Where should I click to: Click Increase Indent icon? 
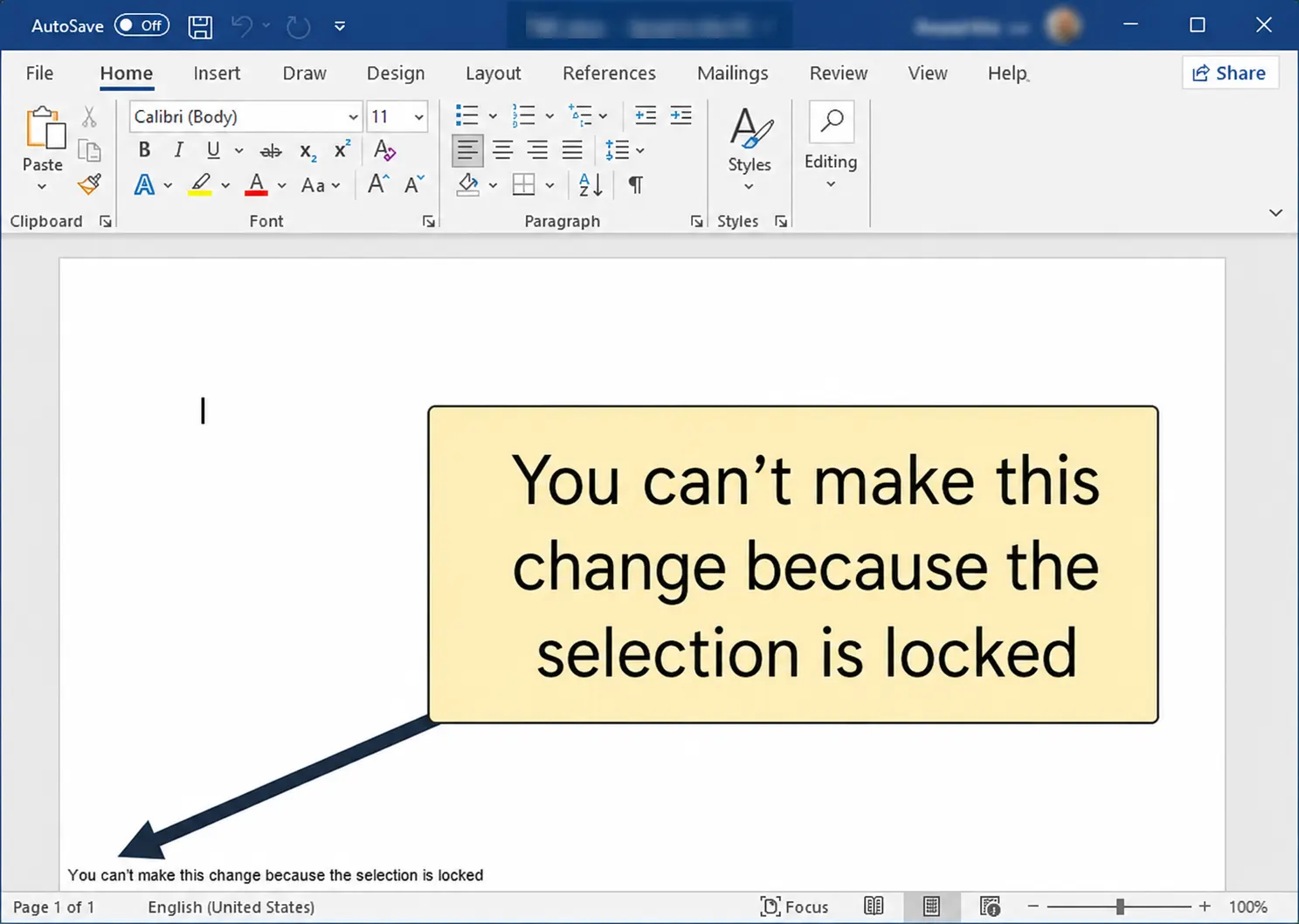click(x=681, y=115)
